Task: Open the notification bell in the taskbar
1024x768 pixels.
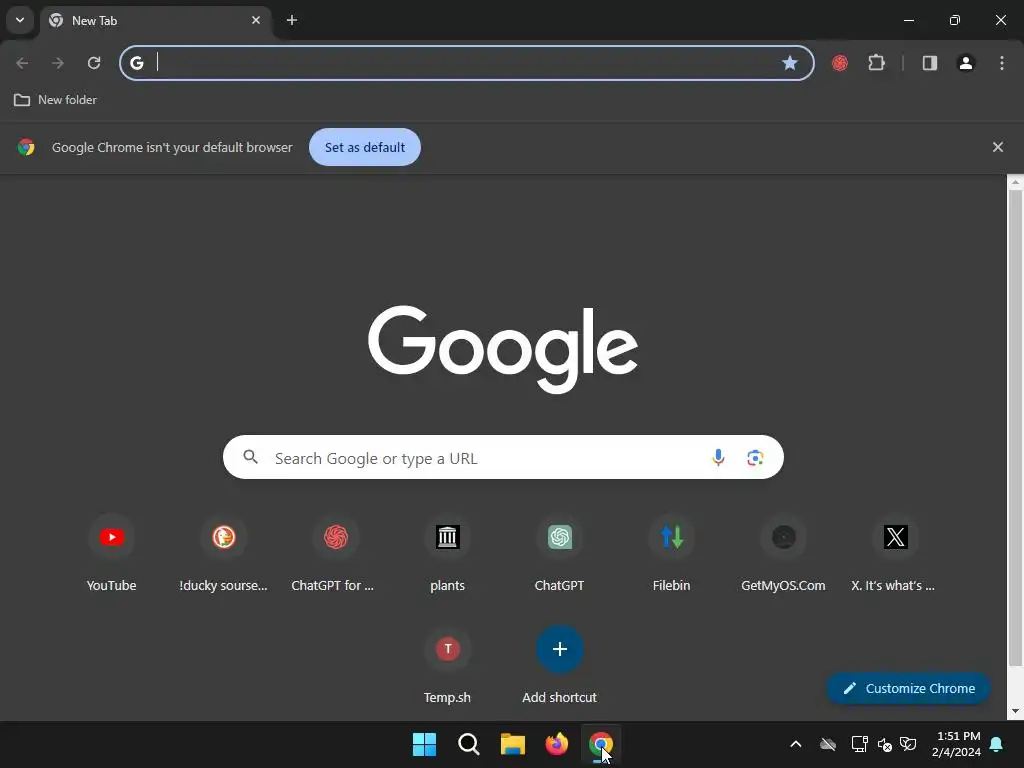Action: click(997, 744)
